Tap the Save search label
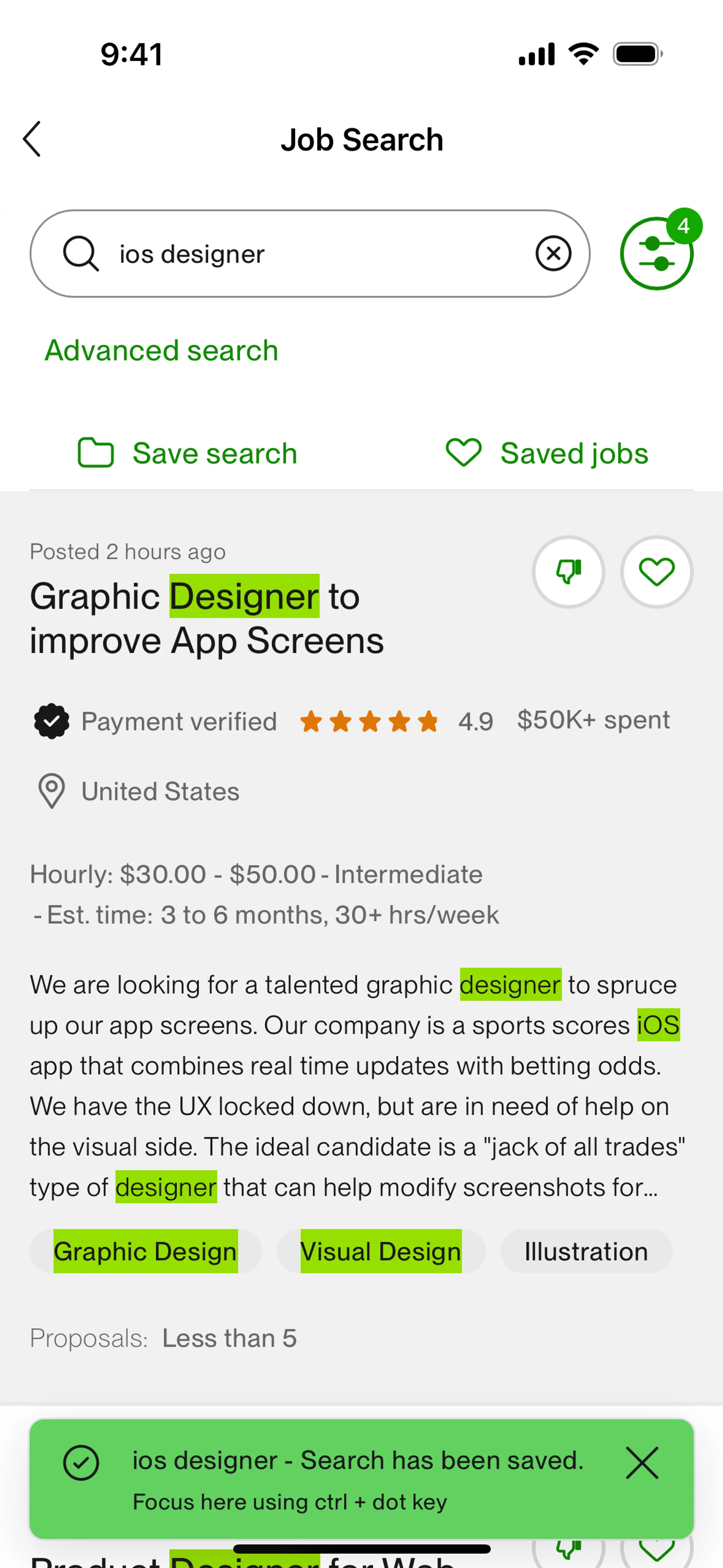The height and width of the screenshot is (1568, 723). 214,454
